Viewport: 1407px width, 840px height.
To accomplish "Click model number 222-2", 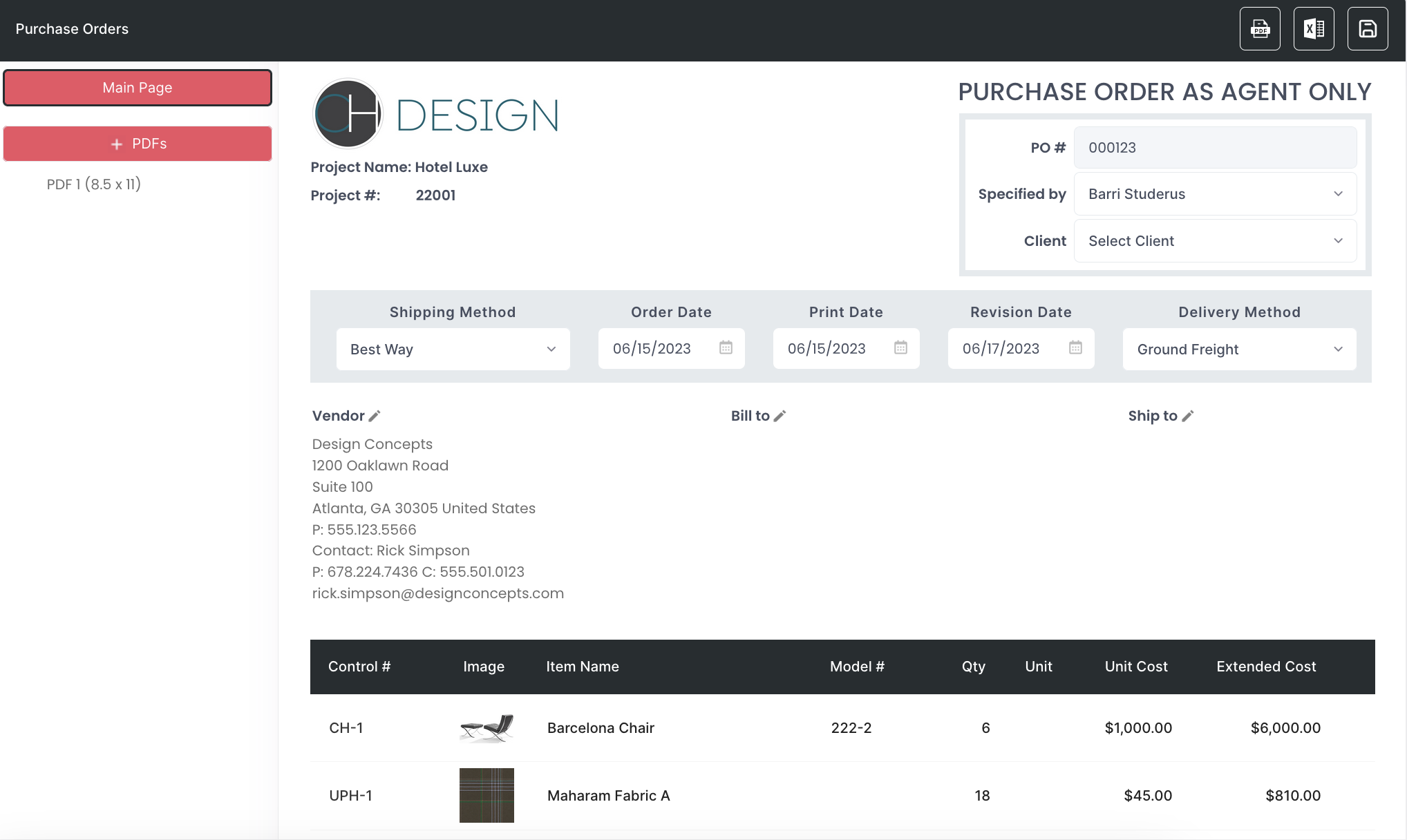I will 851,728.
